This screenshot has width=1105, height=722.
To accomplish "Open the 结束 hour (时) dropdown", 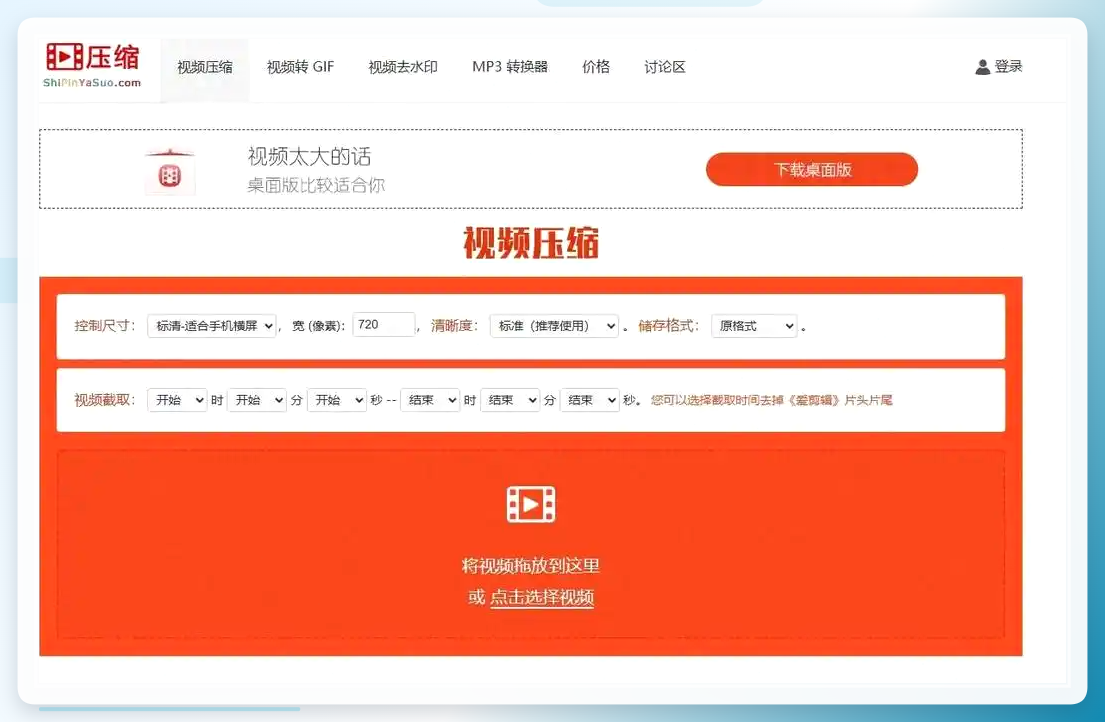I will point(430,400).
